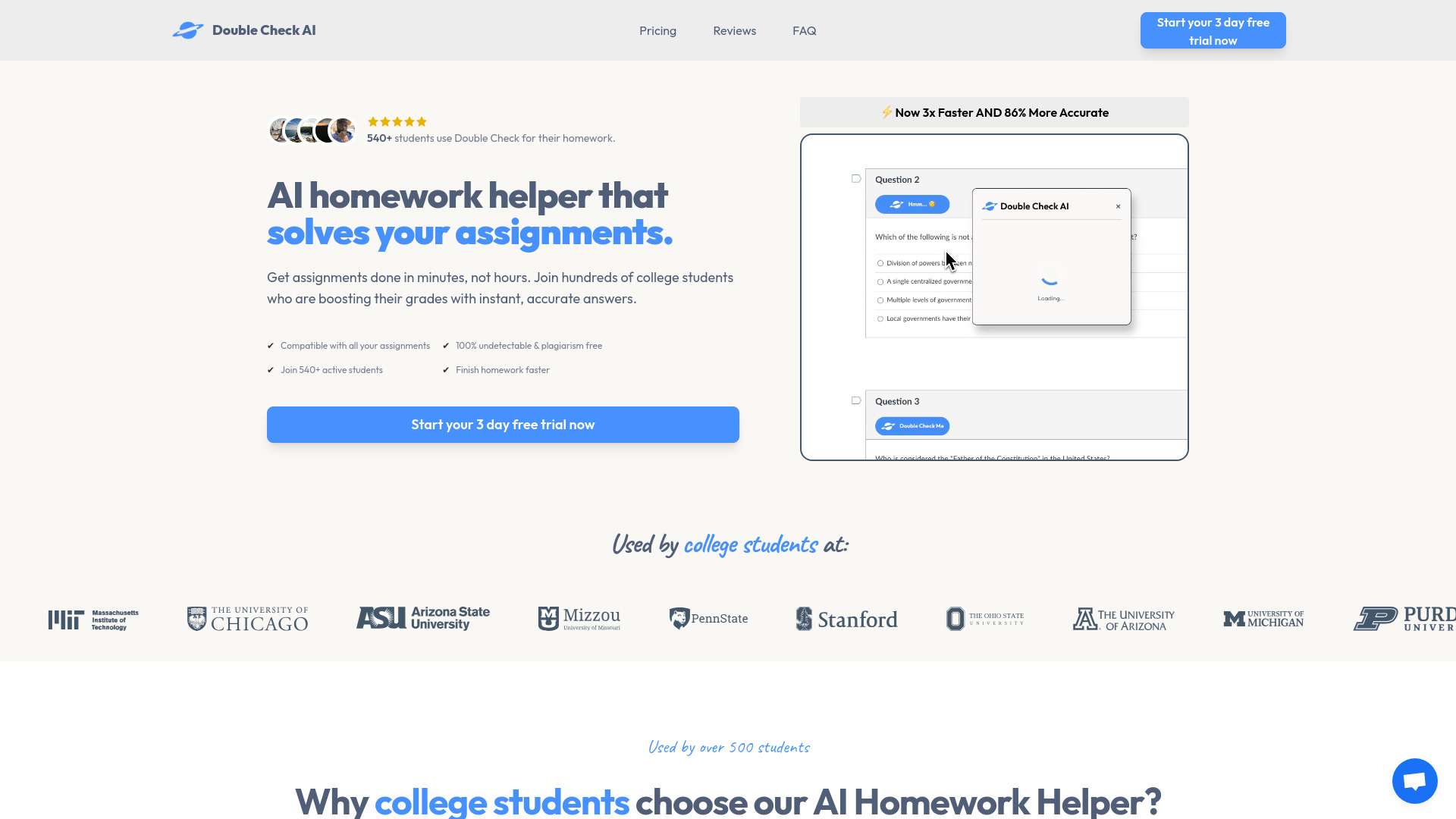
Task: Click the chat bubble support icon bottom right
Action: (1414, 781)
